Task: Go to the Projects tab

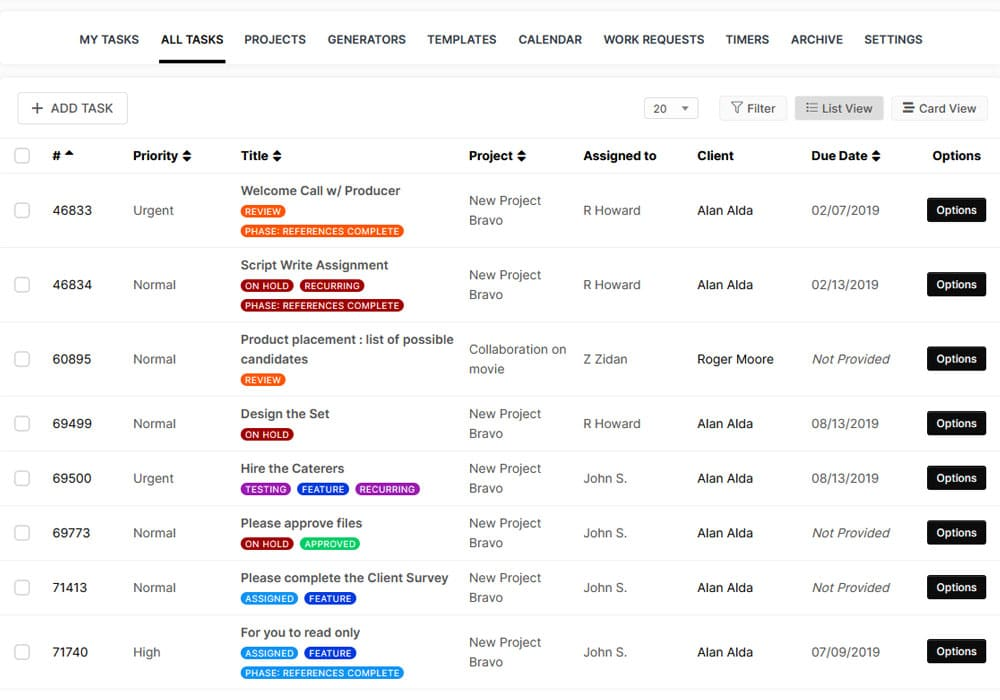Action: (275, 40)
